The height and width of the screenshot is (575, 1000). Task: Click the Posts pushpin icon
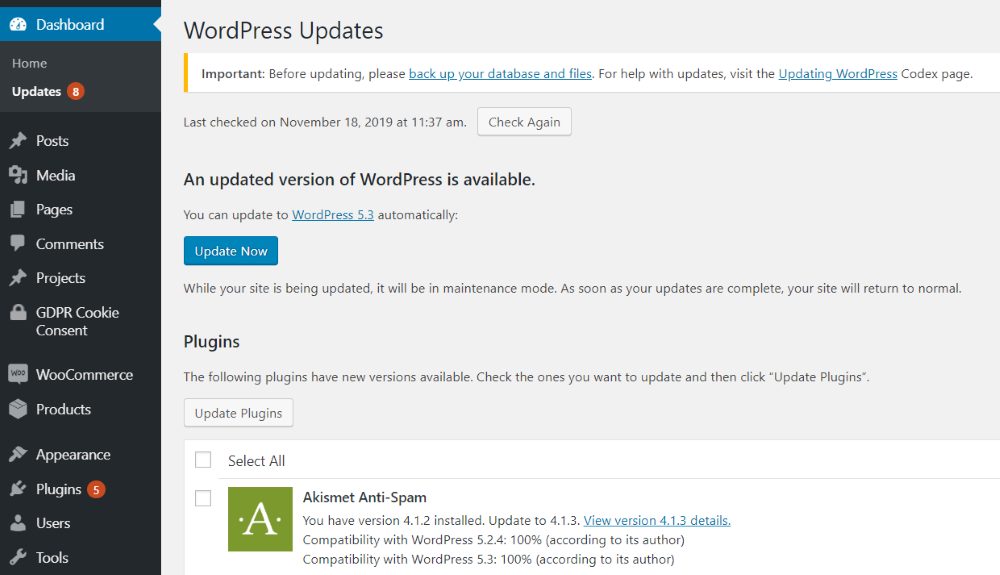18,140
